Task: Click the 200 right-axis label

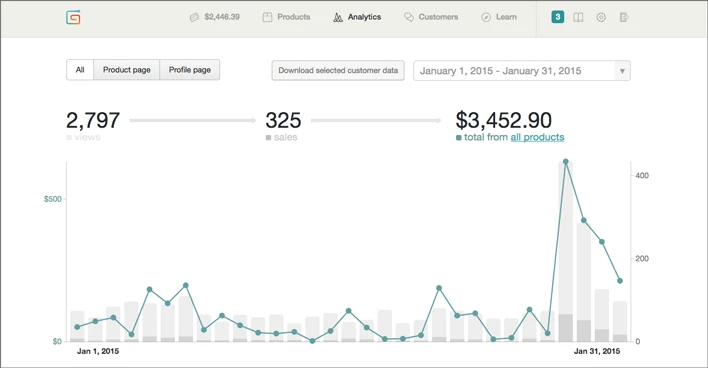Action: tap(642, 259)
